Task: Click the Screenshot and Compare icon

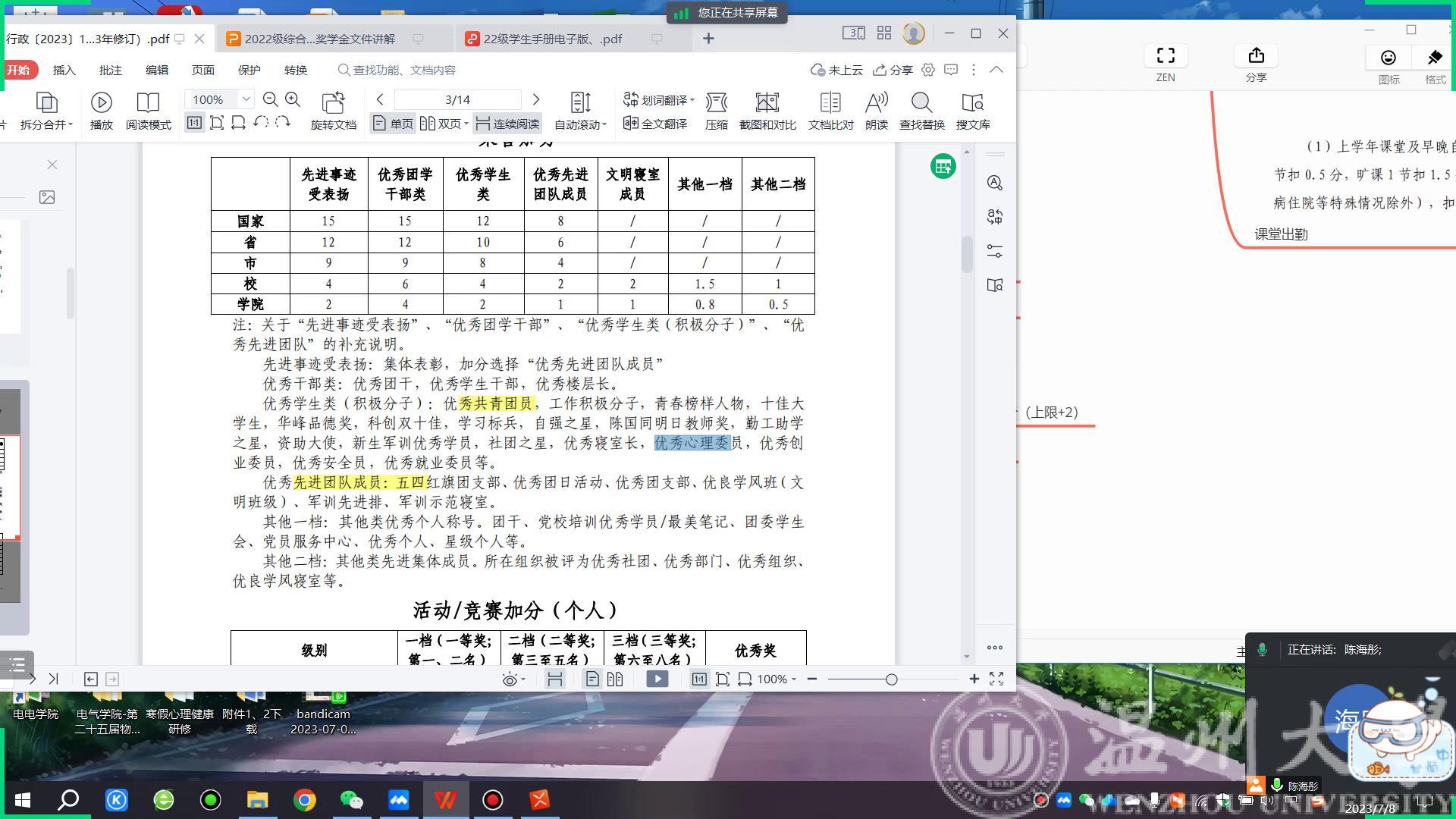Action: click(767, 102)
